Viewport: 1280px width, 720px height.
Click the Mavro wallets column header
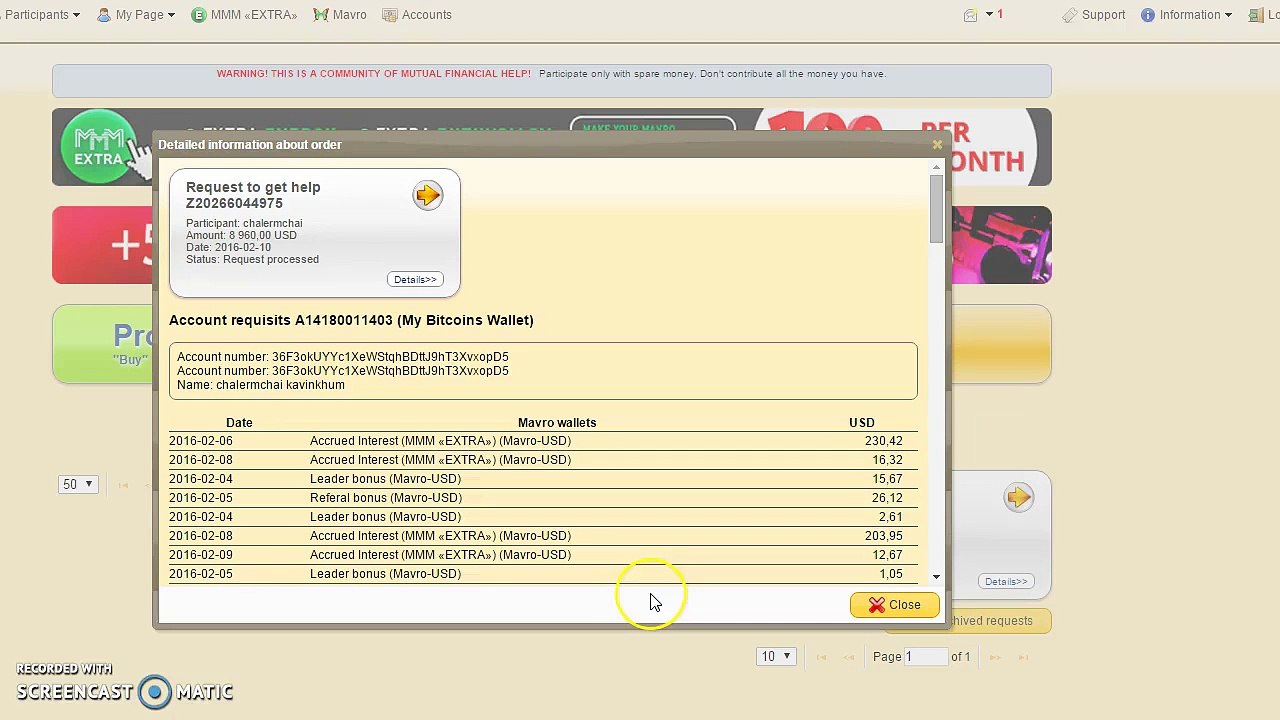click(557, 423)
